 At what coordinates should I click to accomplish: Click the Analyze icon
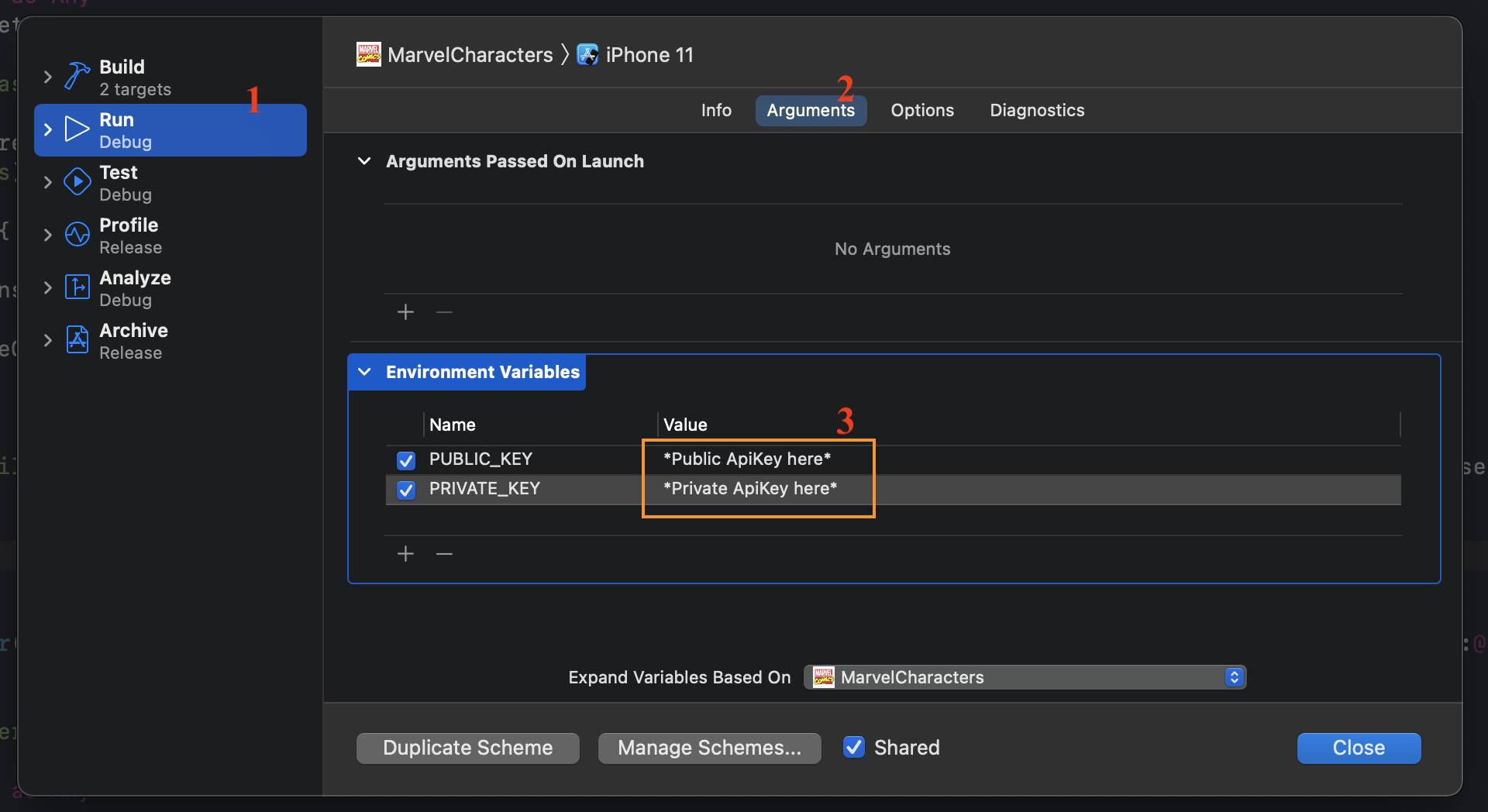[x=77, y=287]
